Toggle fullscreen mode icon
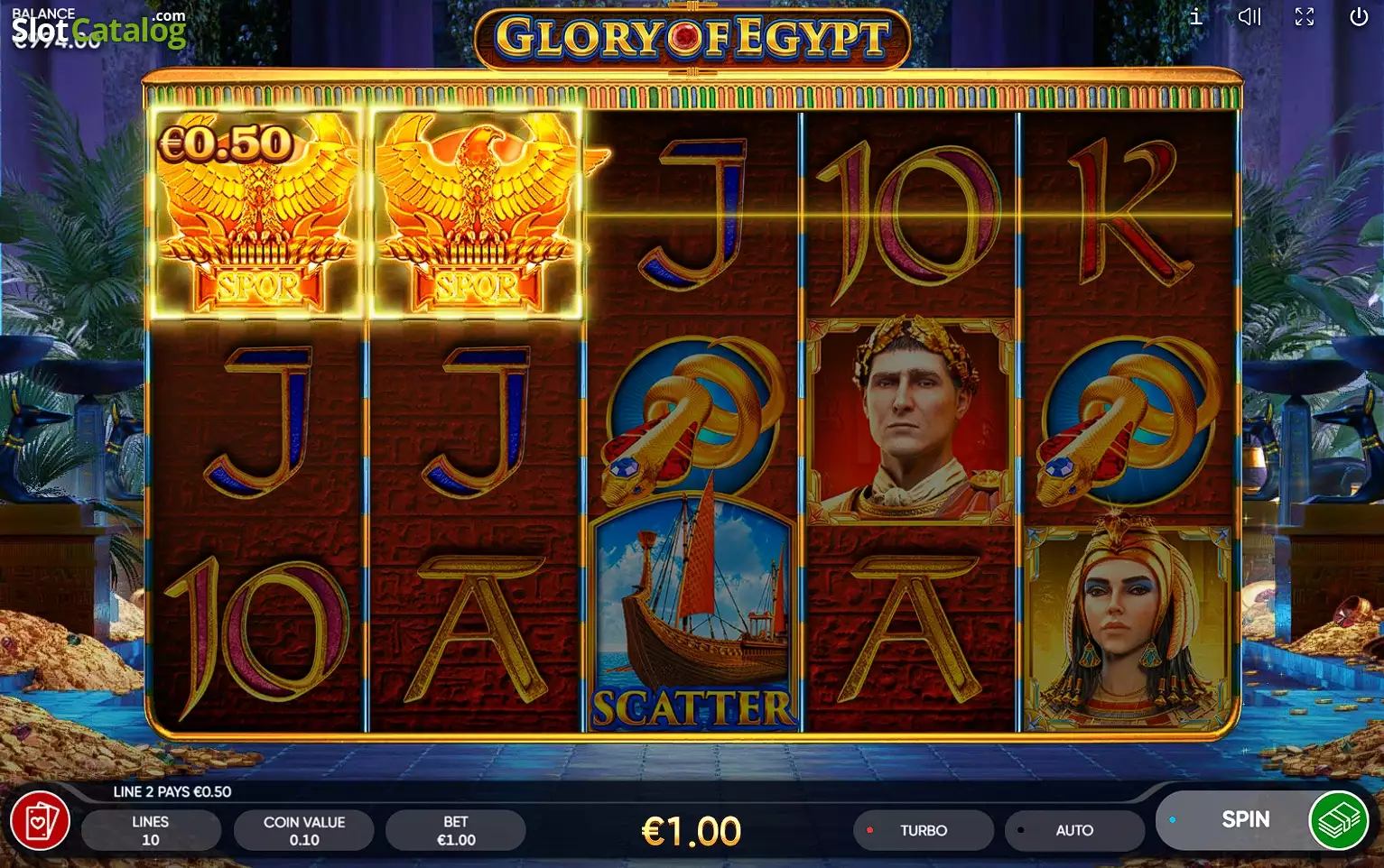 click(x=1305, y=16)
